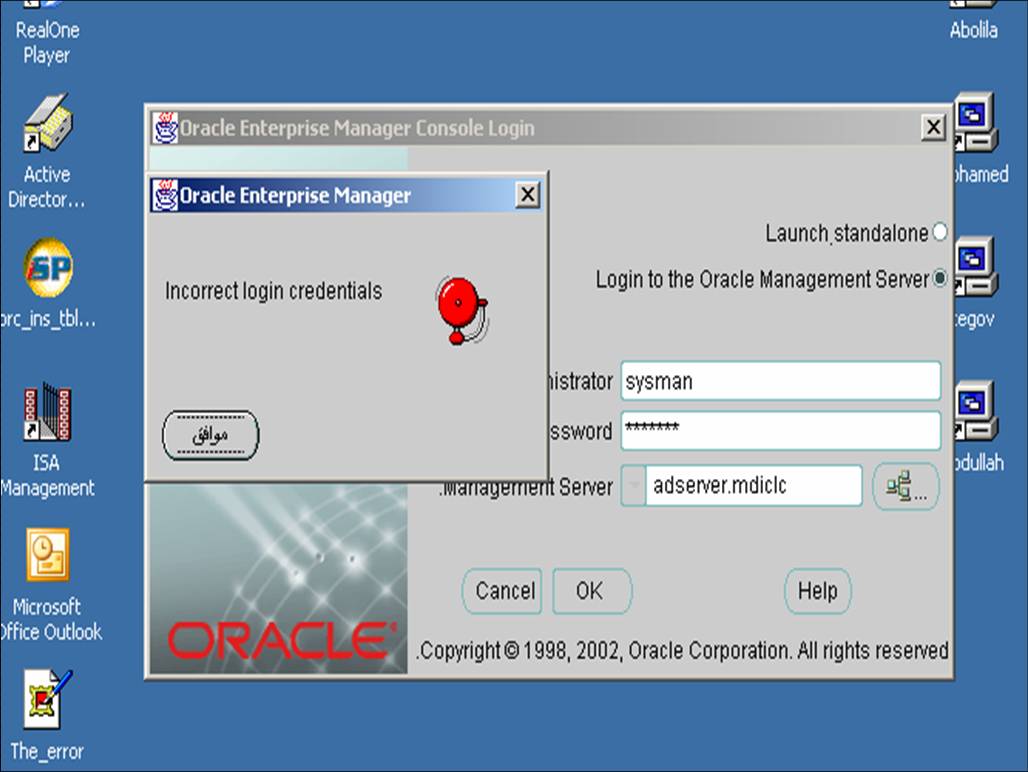Select Login to the Oracle Management Server
Viewport: 1028px width, 772px height.
(939, 280)
